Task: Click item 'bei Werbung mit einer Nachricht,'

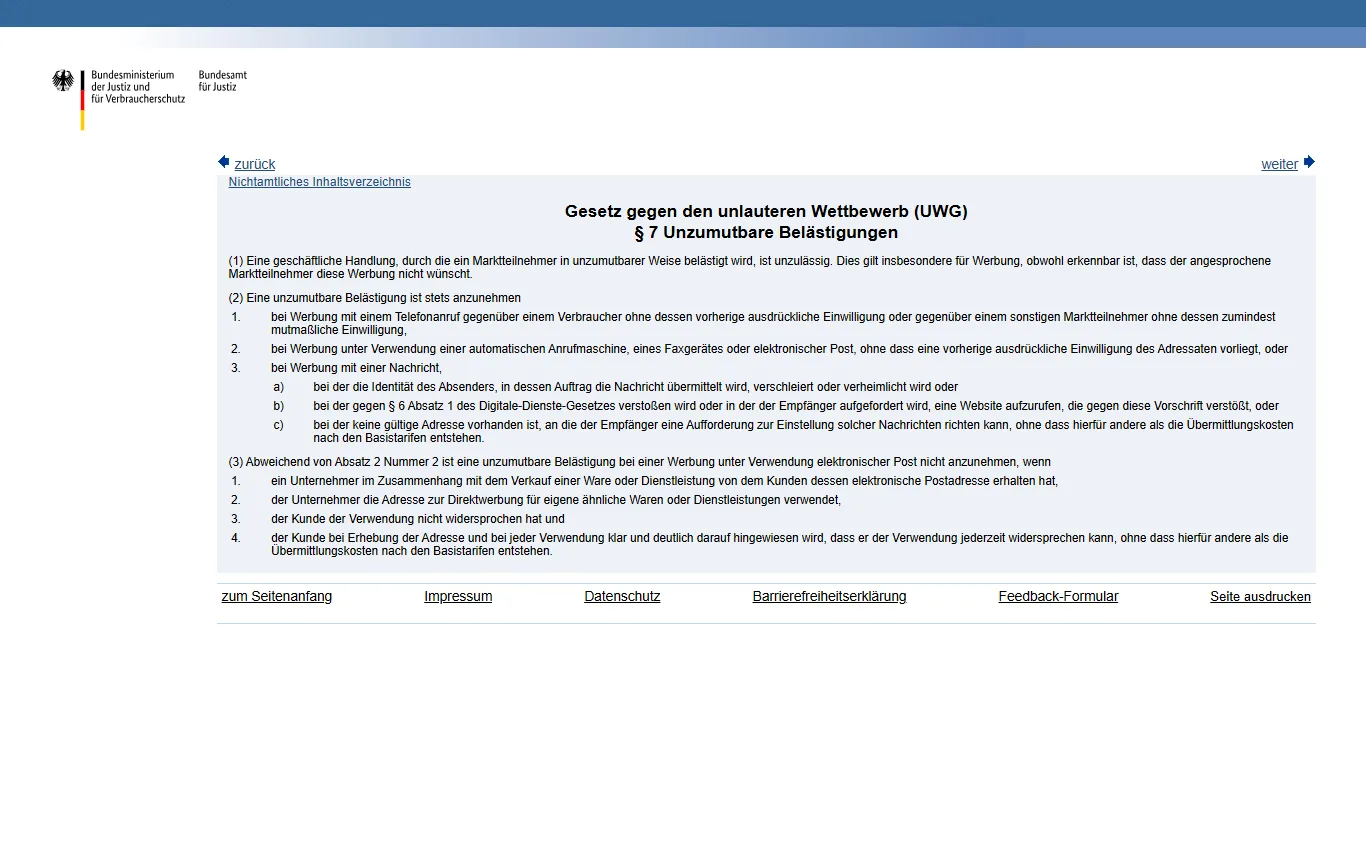Action: pos(356,368)
